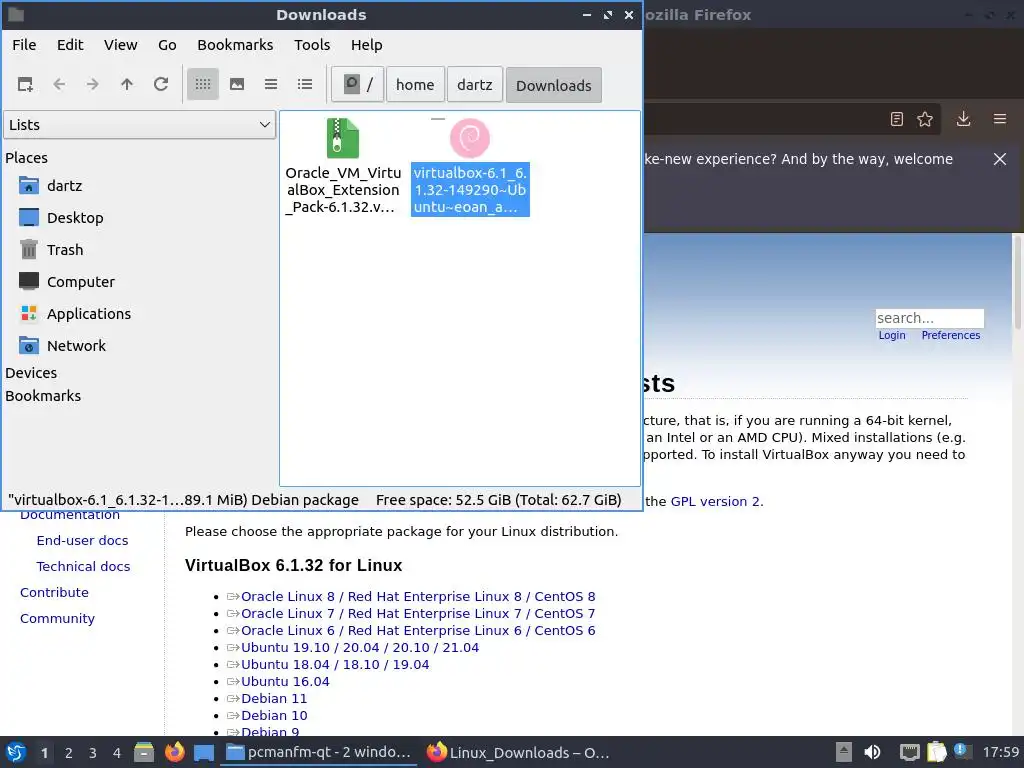Activate Linux_Downloads Firefox taskbar button
This screenshot has width=1024, height=768.
tap(519, 752)
